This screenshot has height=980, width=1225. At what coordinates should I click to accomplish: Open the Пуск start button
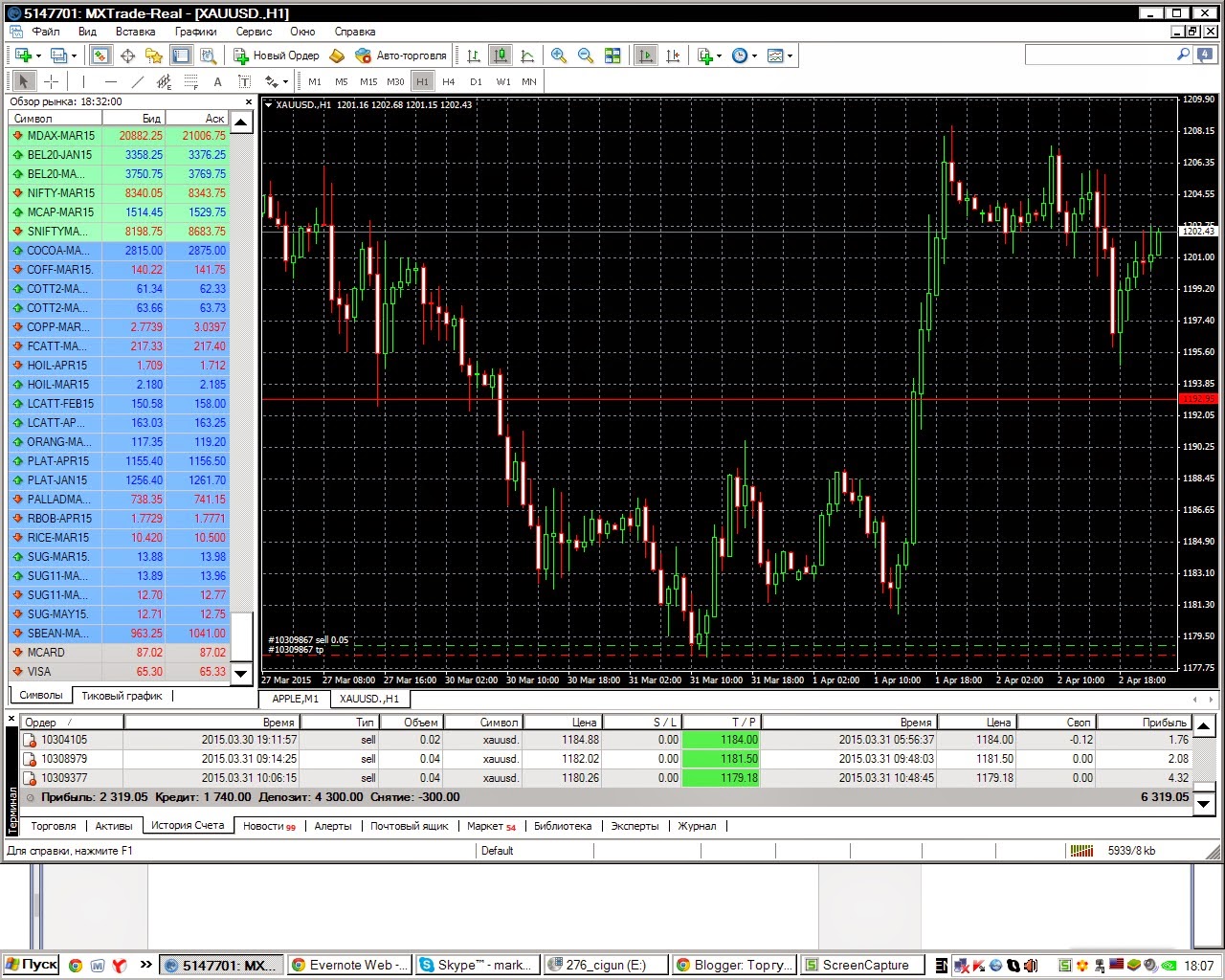tap(32, 965)
